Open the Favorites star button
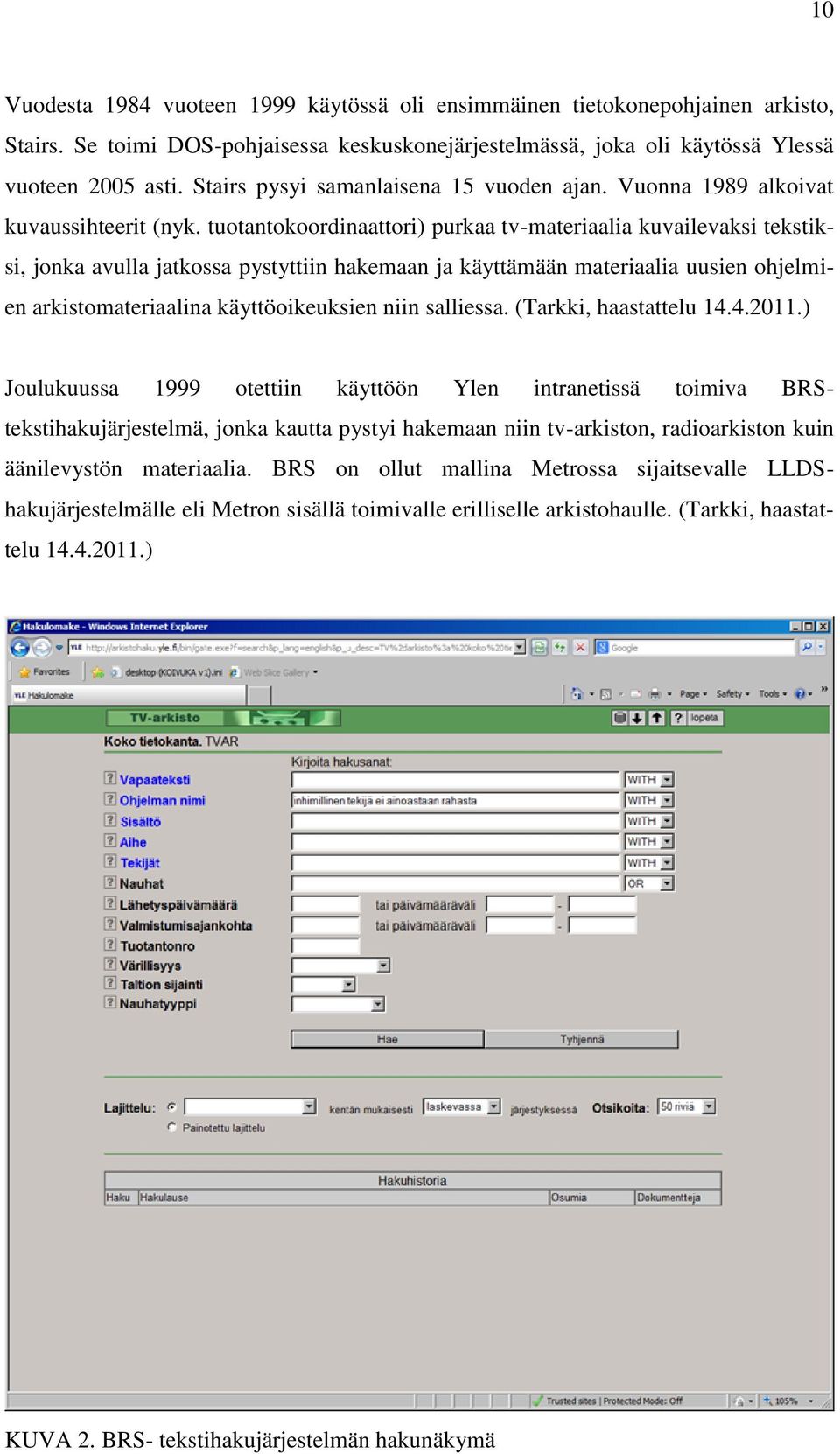 click(45, 672)
